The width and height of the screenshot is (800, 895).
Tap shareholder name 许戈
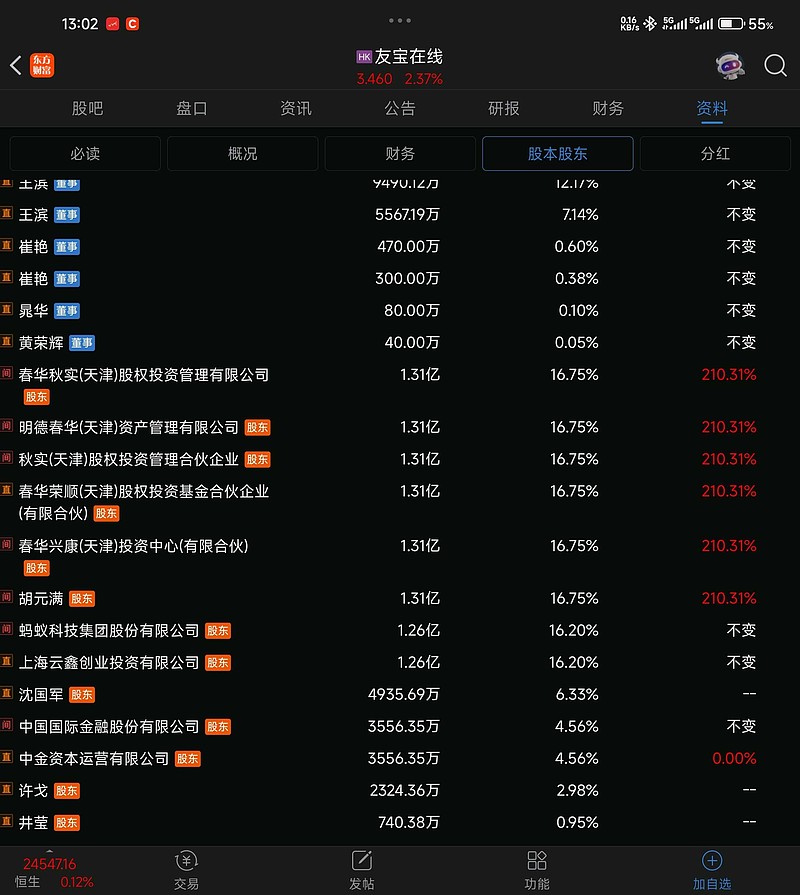pos(33,791)
